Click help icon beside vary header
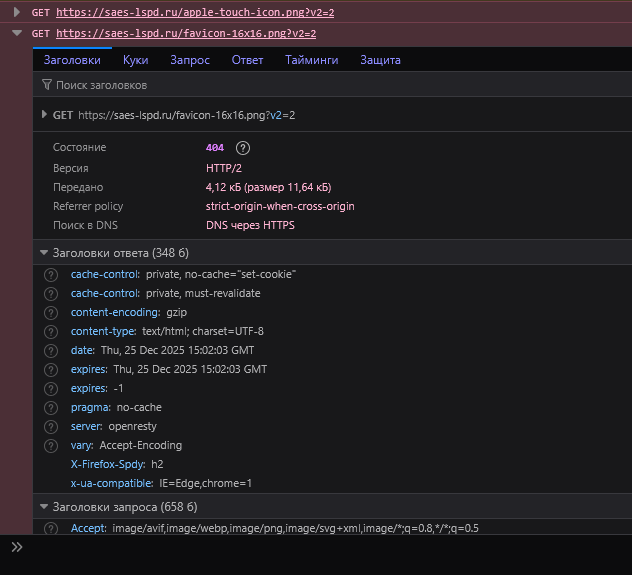The height and width of the screenshot is (575, 632). click(x=51, y=445)
